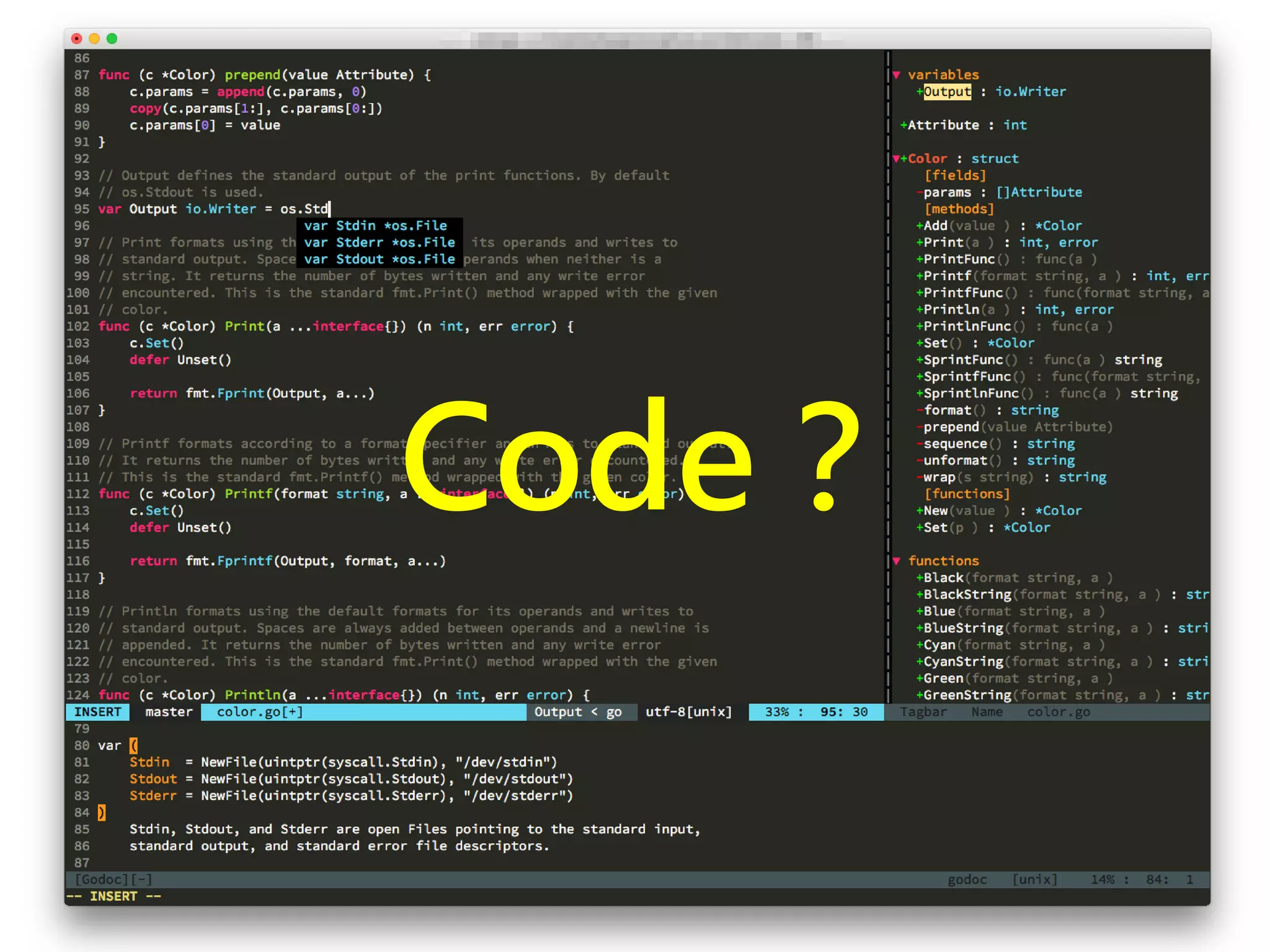Select prepend(value Attribute) tag
Viewport: 1270px width, 952px height.
click(1015, 426)
